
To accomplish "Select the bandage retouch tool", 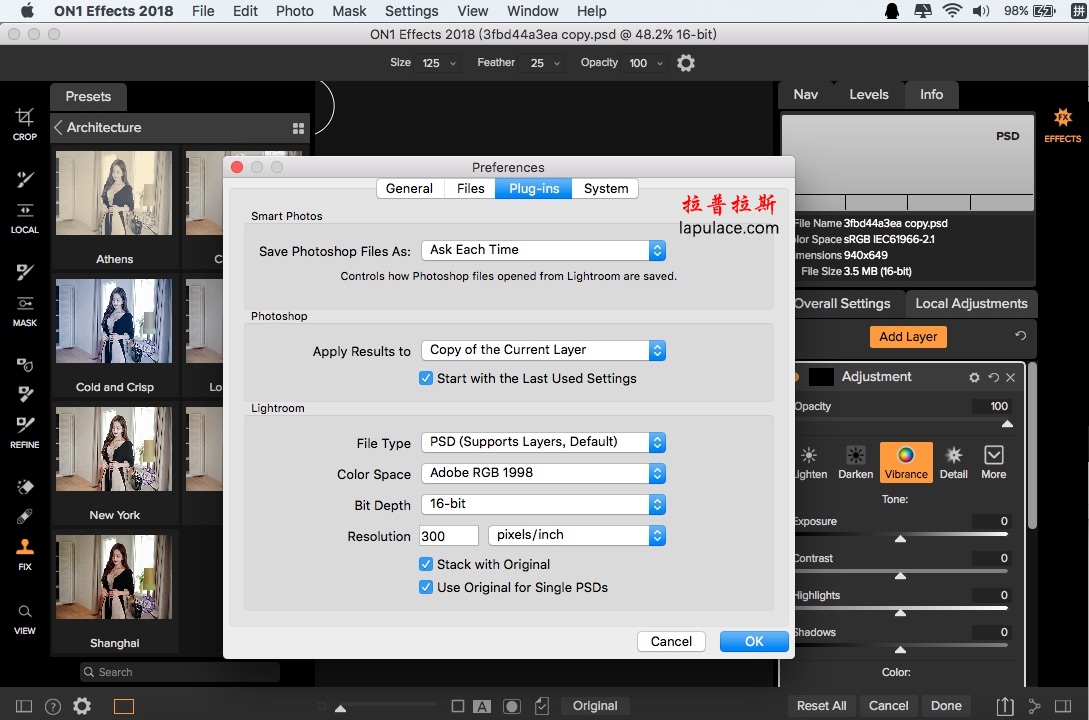I will tap(24, 517).
